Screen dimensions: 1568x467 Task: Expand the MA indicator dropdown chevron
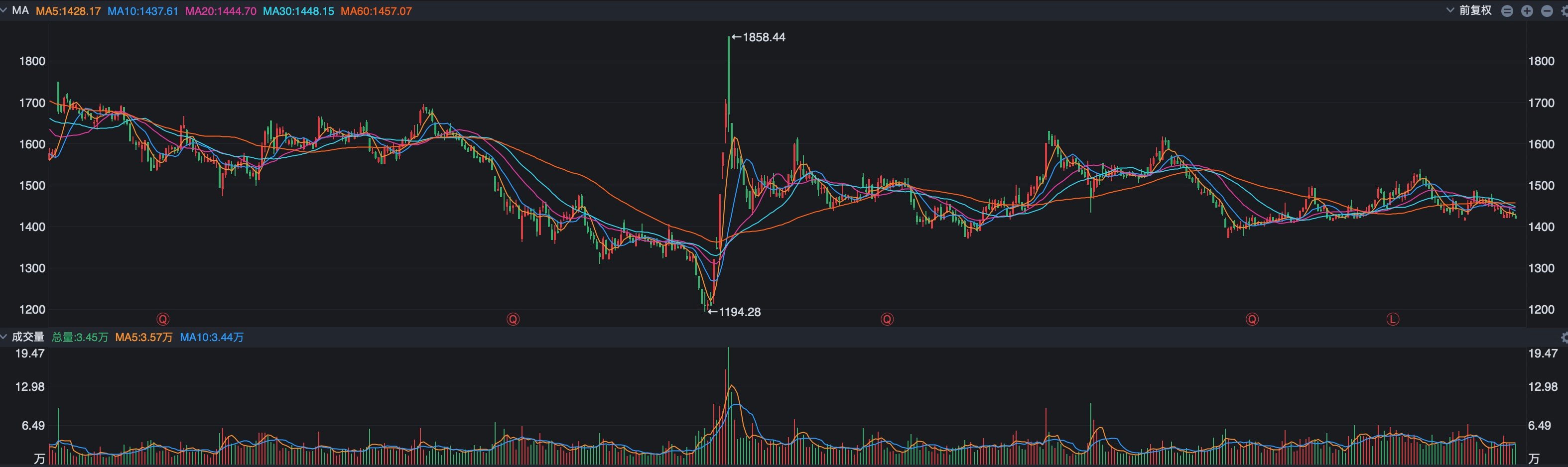click(x=4, y=10)
